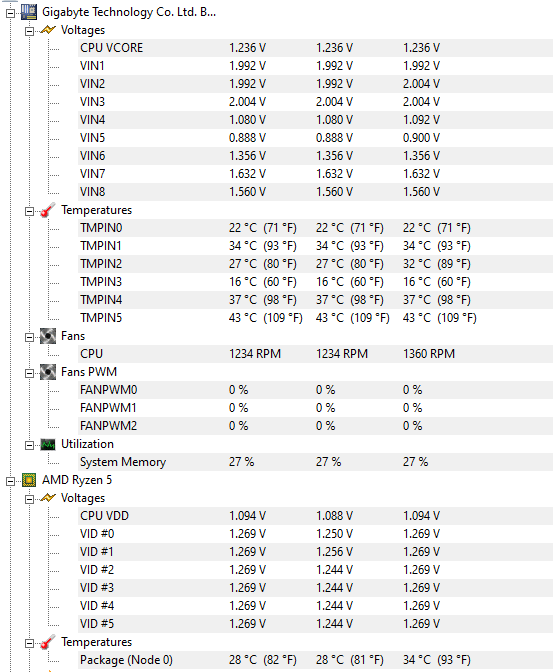This screenshot has width=553, height=672.
Task: Select the Package (Node 0) temperature row
Action: [x=316, y=660]
